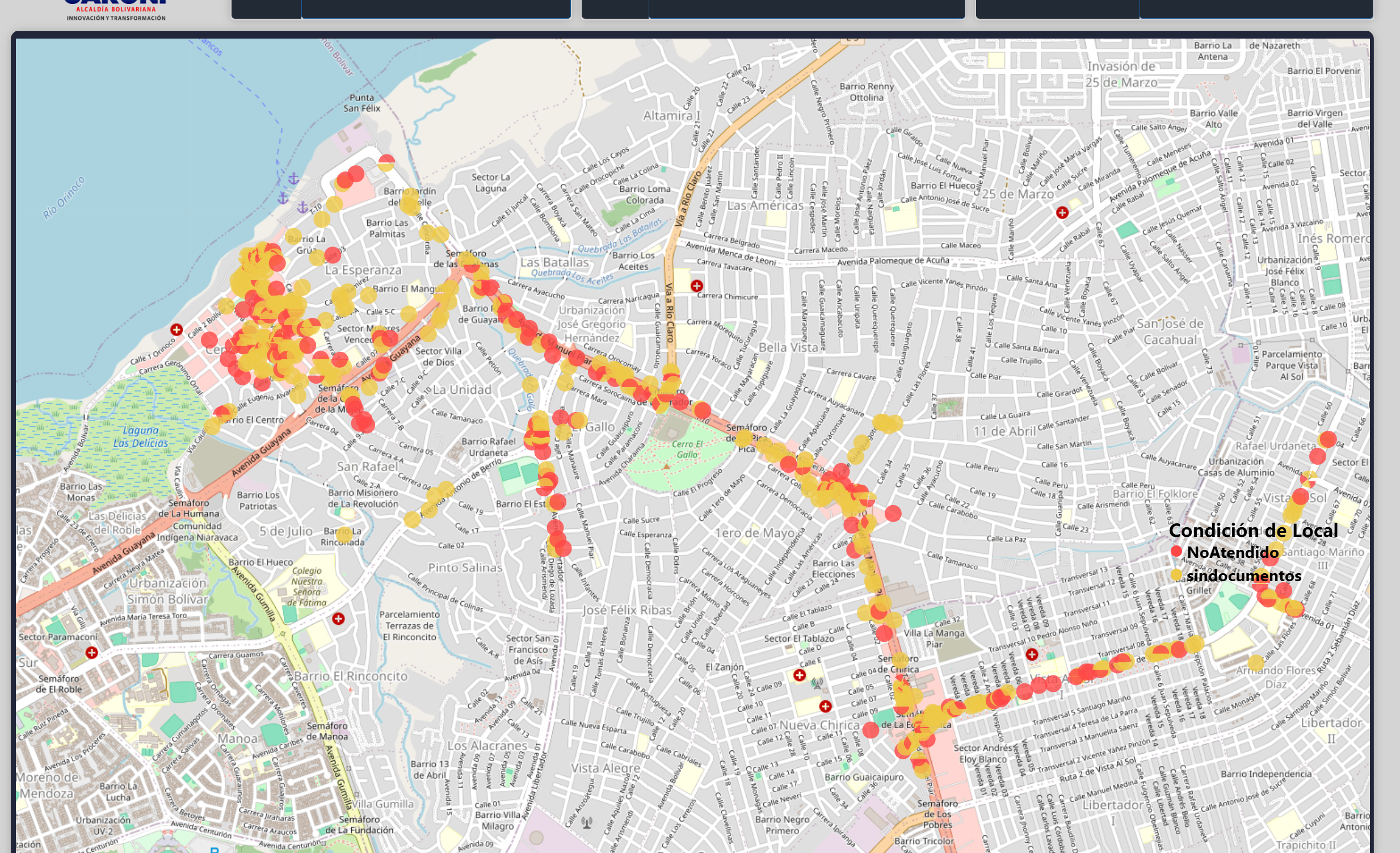Click the hospital marker near Colegio Nuestra Señora de Fátima

(x=339, y=618)
